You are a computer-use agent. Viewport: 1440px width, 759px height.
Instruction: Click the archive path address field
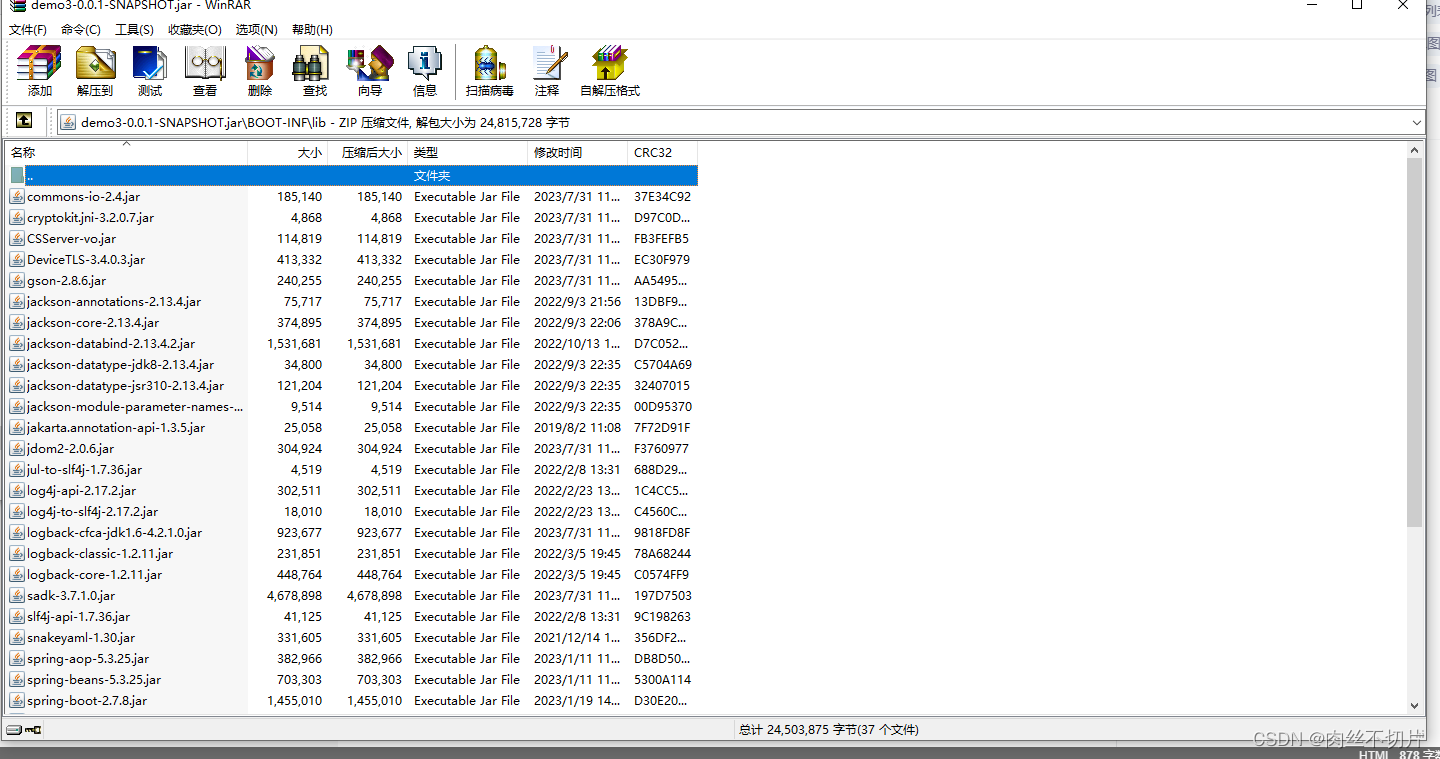740,122
